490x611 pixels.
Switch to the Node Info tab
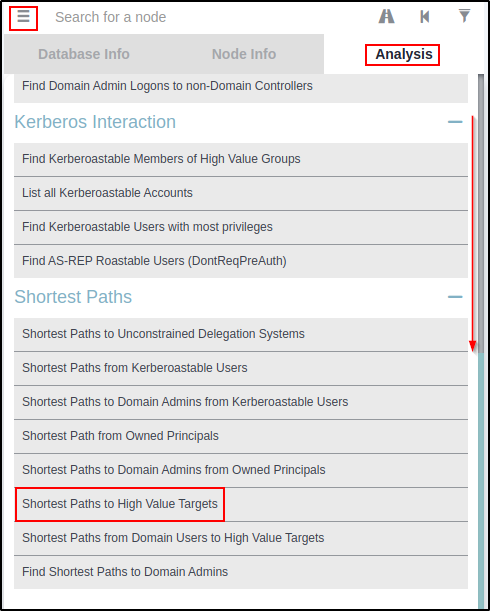point(244,54)
